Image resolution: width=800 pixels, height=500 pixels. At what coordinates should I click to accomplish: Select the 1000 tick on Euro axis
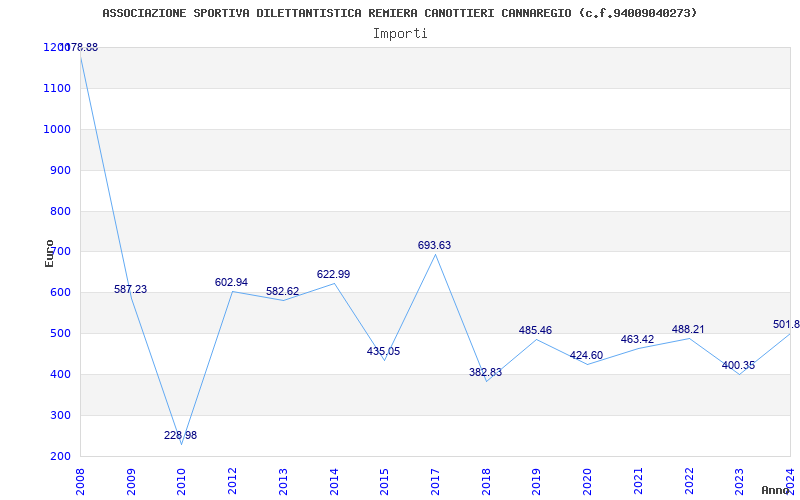(59, 129)
